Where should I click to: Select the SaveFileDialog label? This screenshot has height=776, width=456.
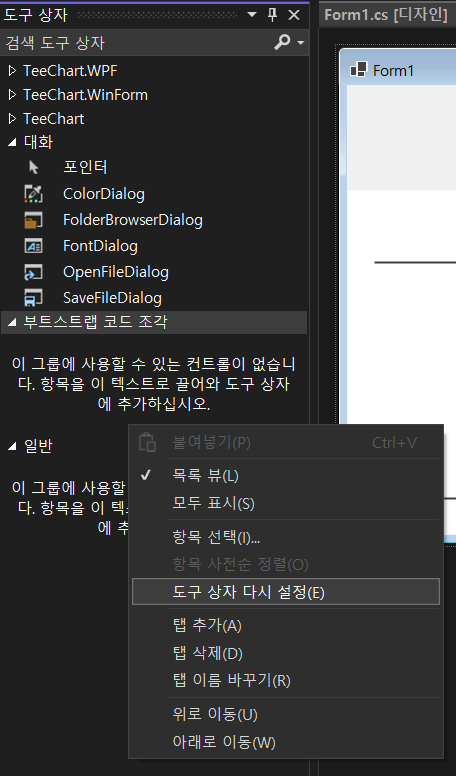point(112,298)
